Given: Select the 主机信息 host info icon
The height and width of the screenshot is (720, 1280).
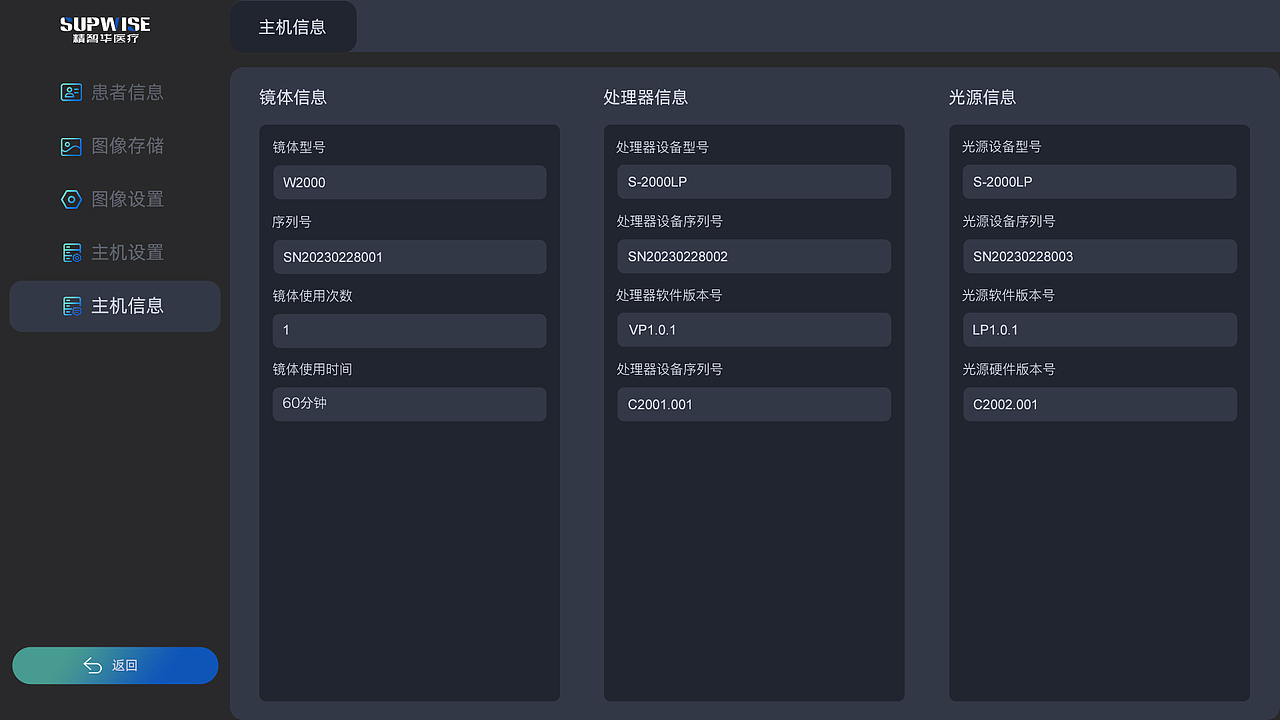Looking at the screenshot, I should tap(71, 306).
